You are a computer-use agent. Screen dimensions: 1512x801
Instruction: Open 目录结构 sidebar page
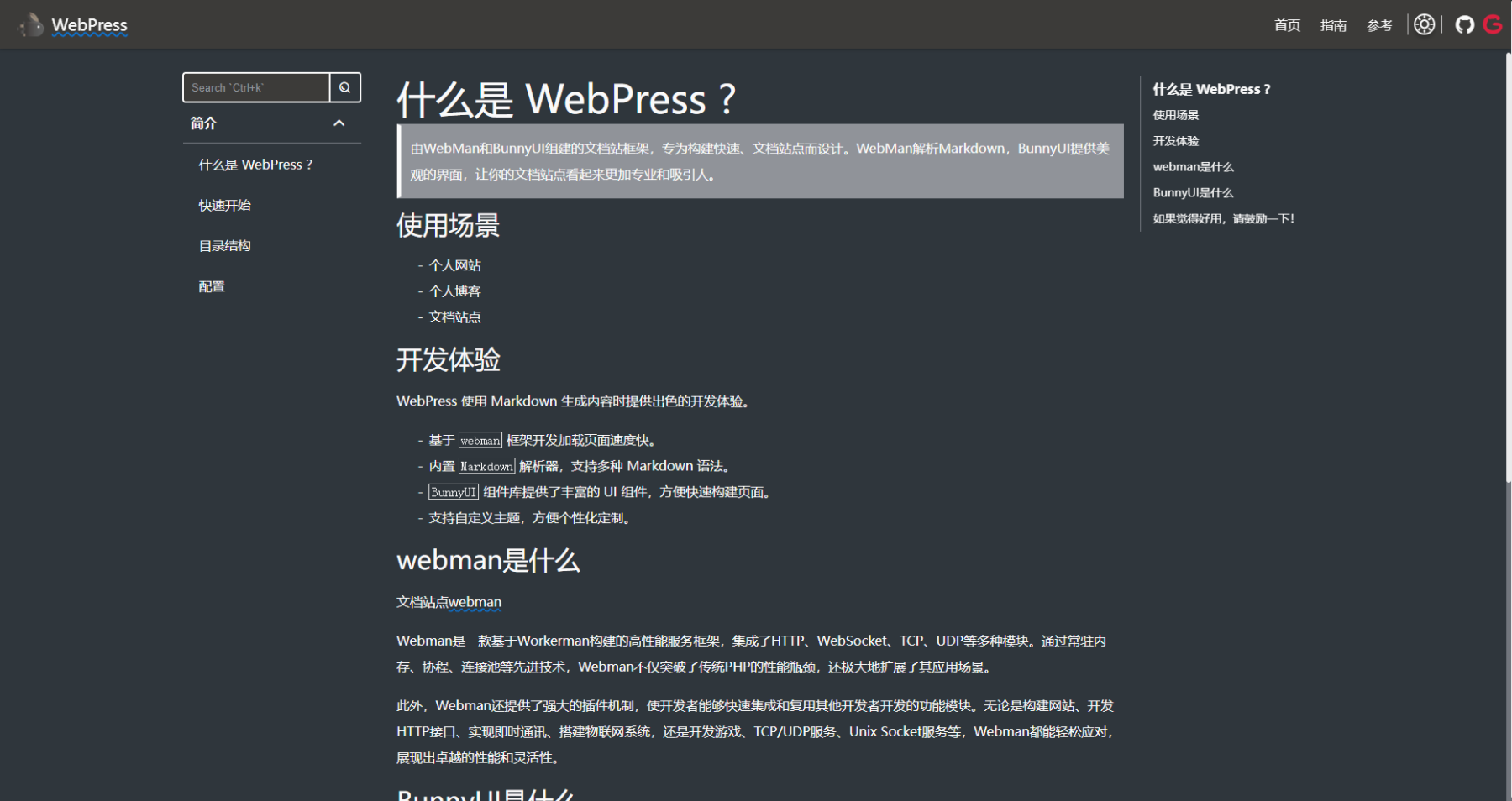[224, 245]
